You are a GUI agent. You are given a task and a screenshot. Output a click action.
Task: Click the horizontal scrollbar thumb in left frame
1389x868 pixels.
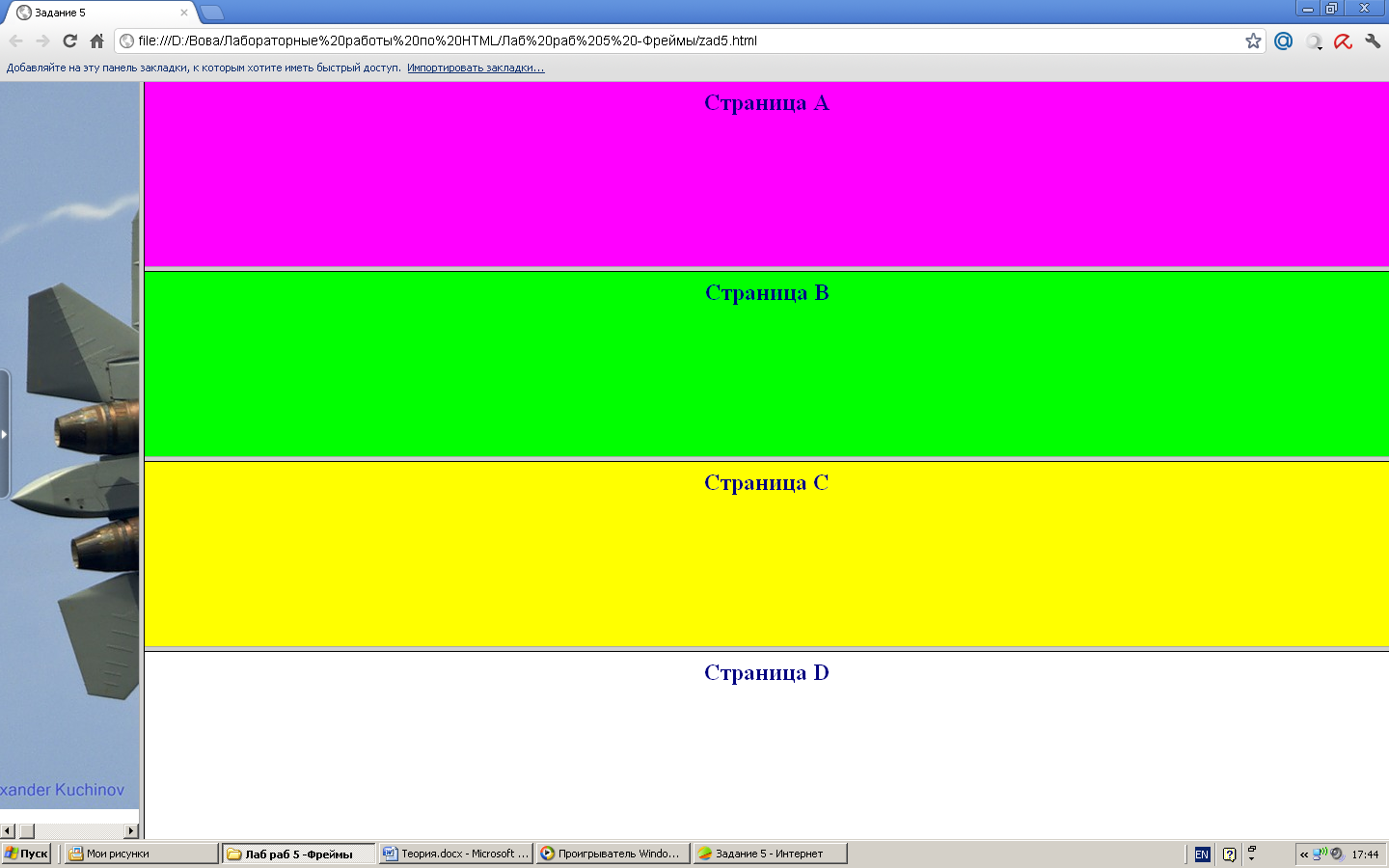(27, 830)
